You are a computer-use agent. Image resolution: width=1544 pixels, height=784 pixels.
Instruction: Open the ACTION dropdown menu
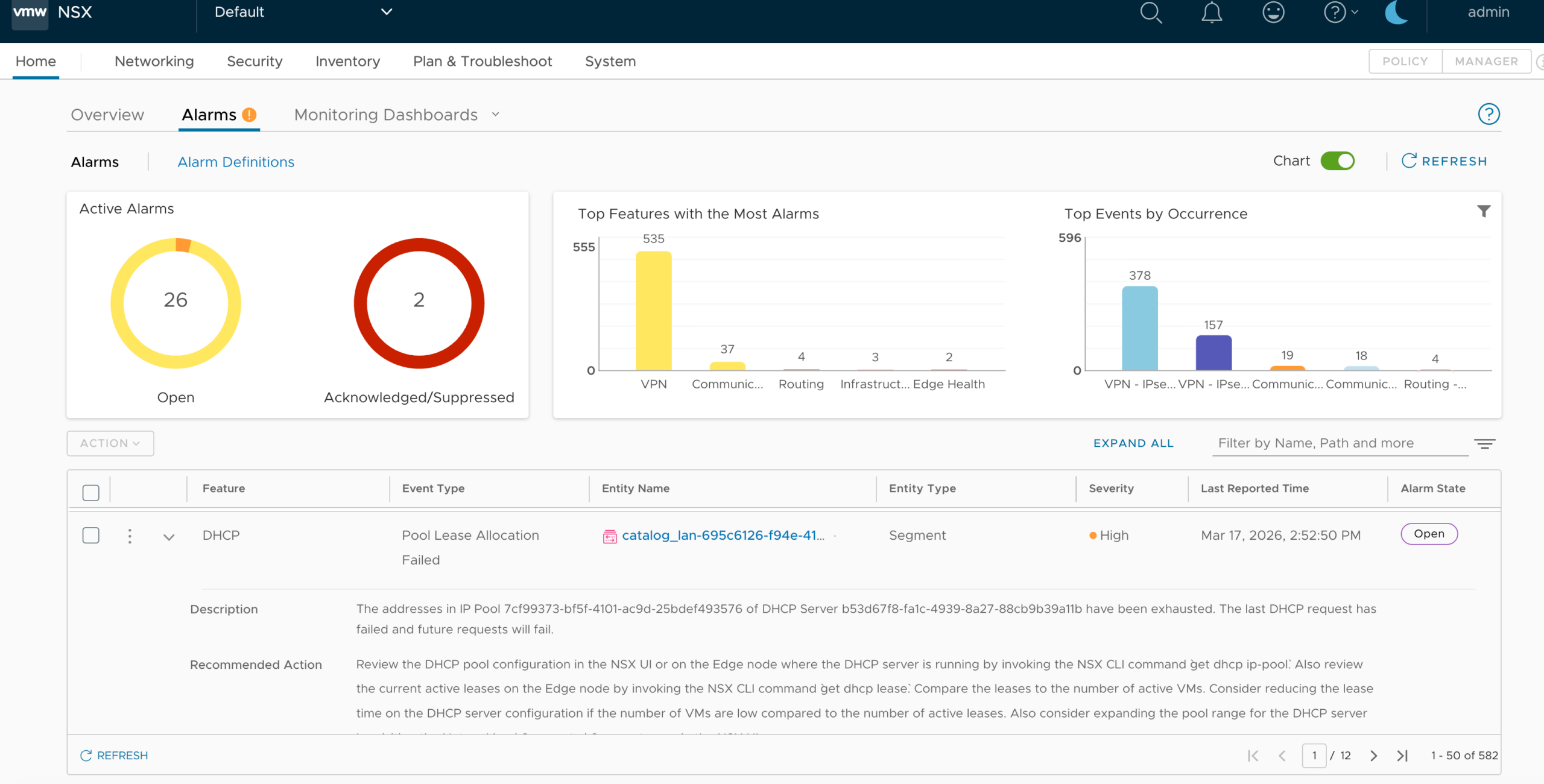tap(110, 443)
